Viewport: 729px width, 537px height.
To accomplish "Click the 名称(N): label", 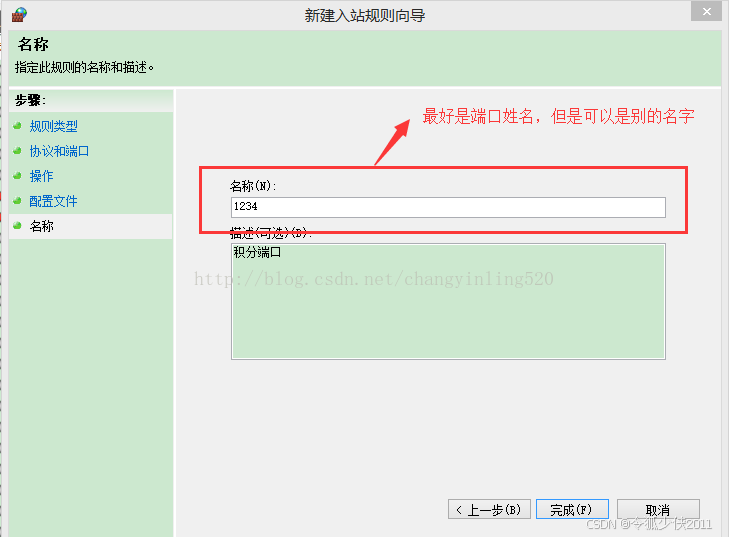I will [253, 186].
